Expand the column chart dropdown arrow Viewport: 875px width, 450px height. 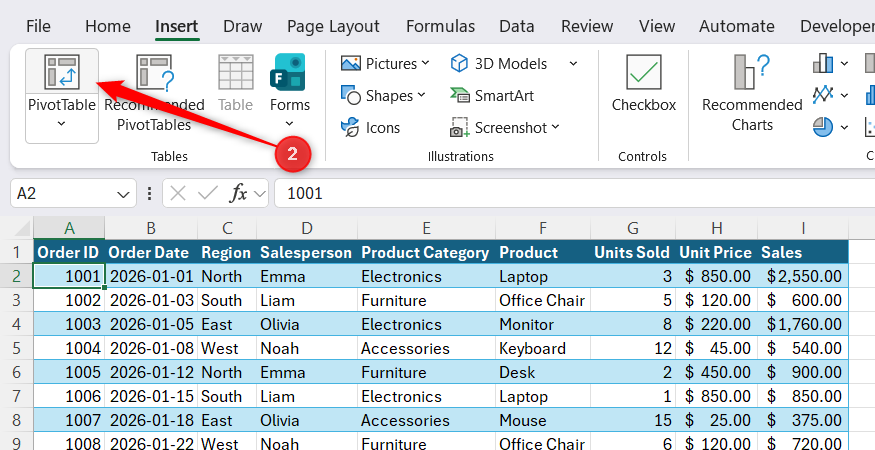pyautogui.click(x=844, y=64)
